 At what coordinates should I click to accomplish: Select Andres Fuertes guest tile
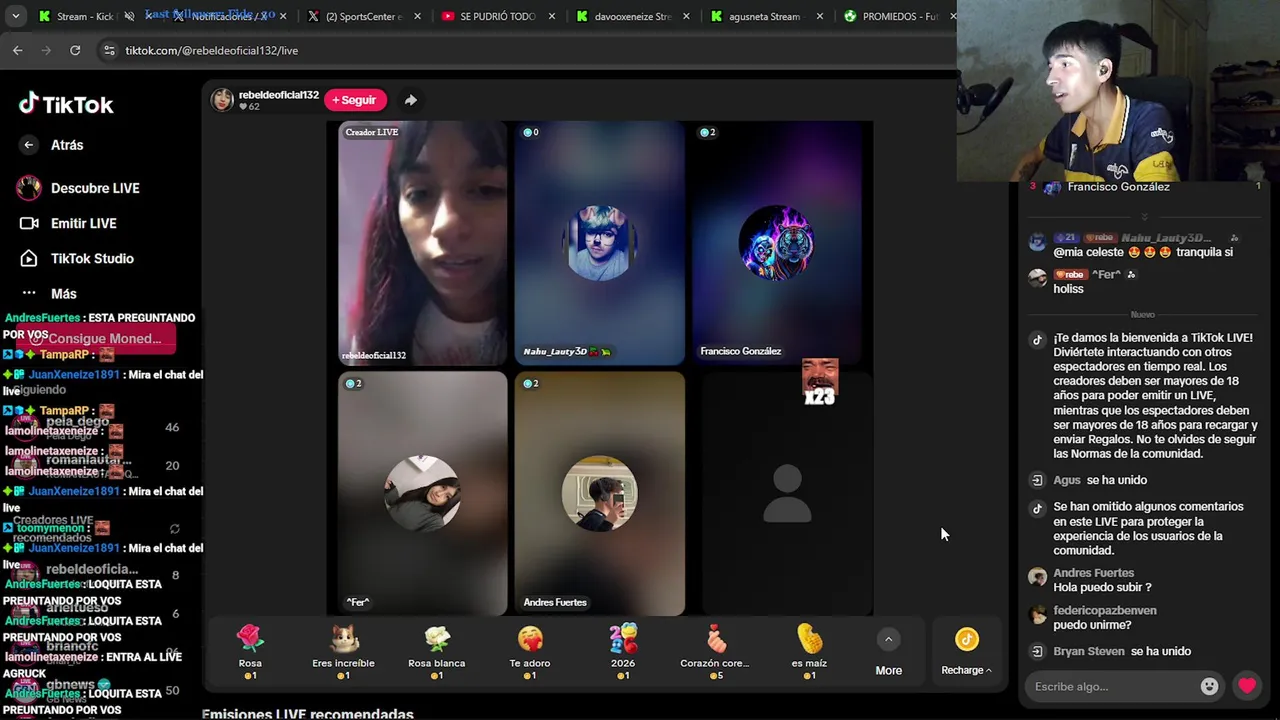point(600,494)
